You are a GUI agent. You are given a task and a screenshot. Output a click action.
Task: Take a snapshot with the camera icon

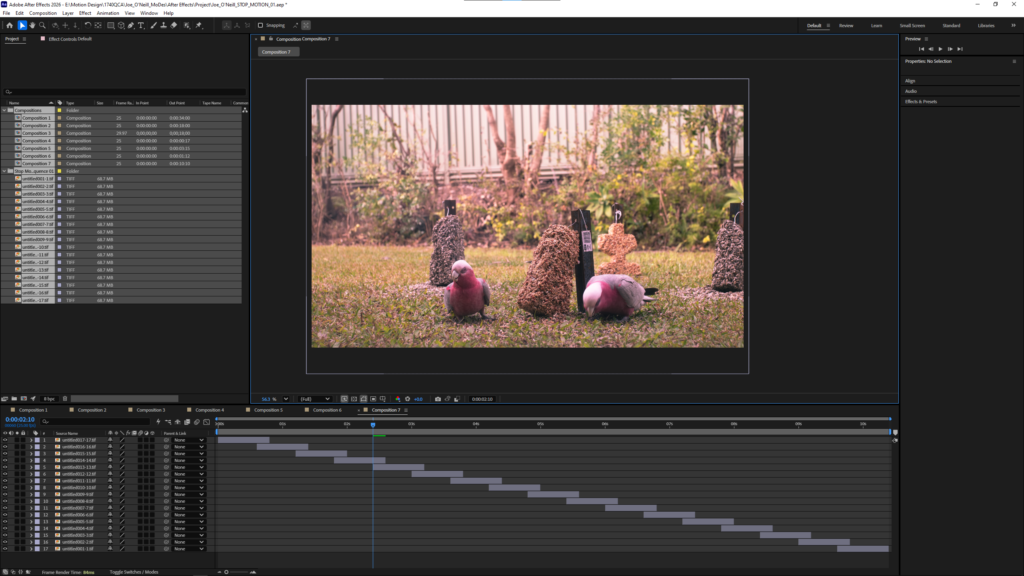(438, 399)
